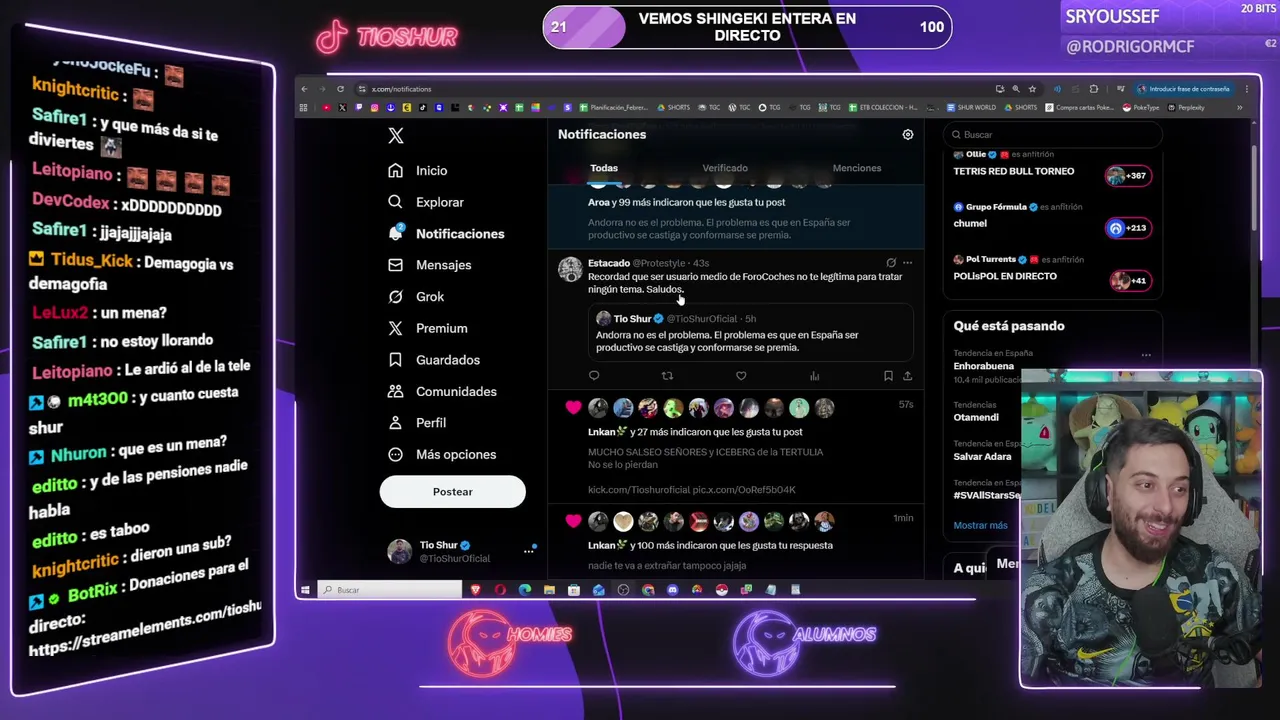Switch to Todas notifications tab

point(604,168)
